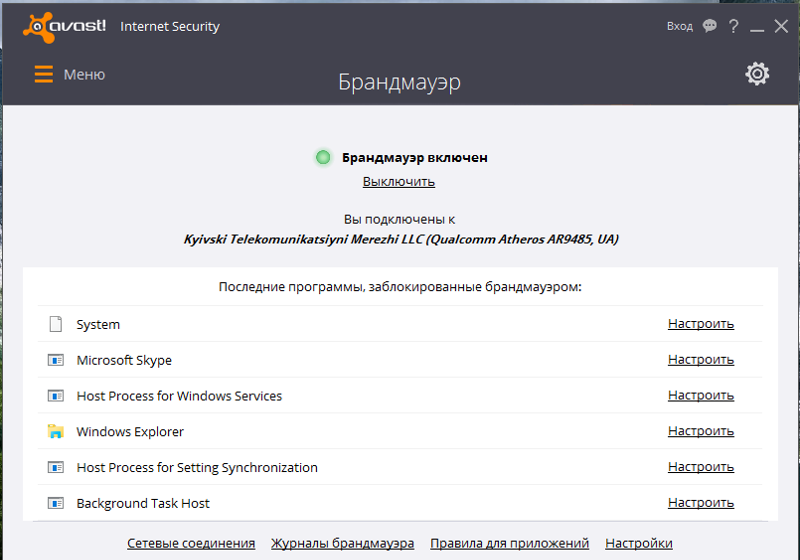Click the Windows Explorer folder icon
This screenshot has height=560, width=800.
tap(56, 431)
